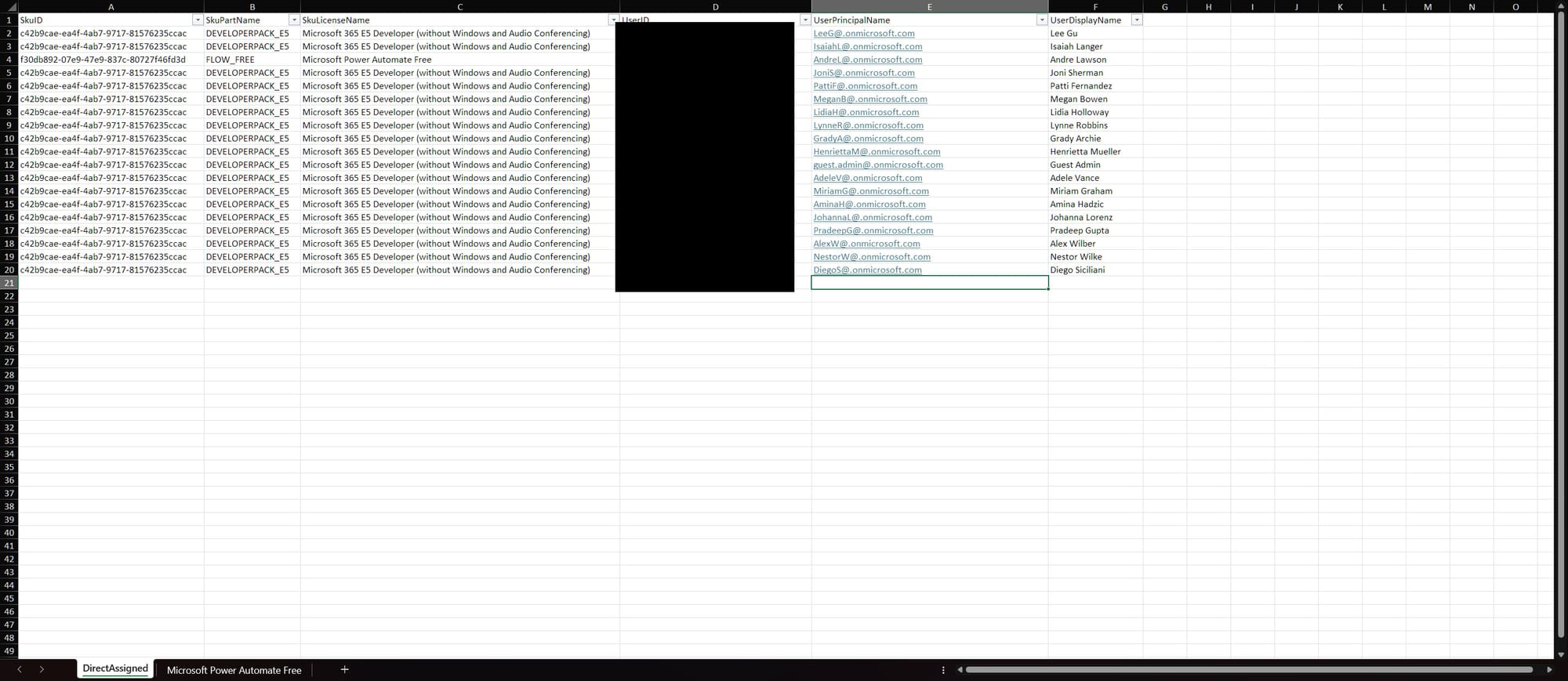The width and height of the screenshot is (1568, 681).
Task: Select the Grady Archie cell
Action: coord(1095,139)
